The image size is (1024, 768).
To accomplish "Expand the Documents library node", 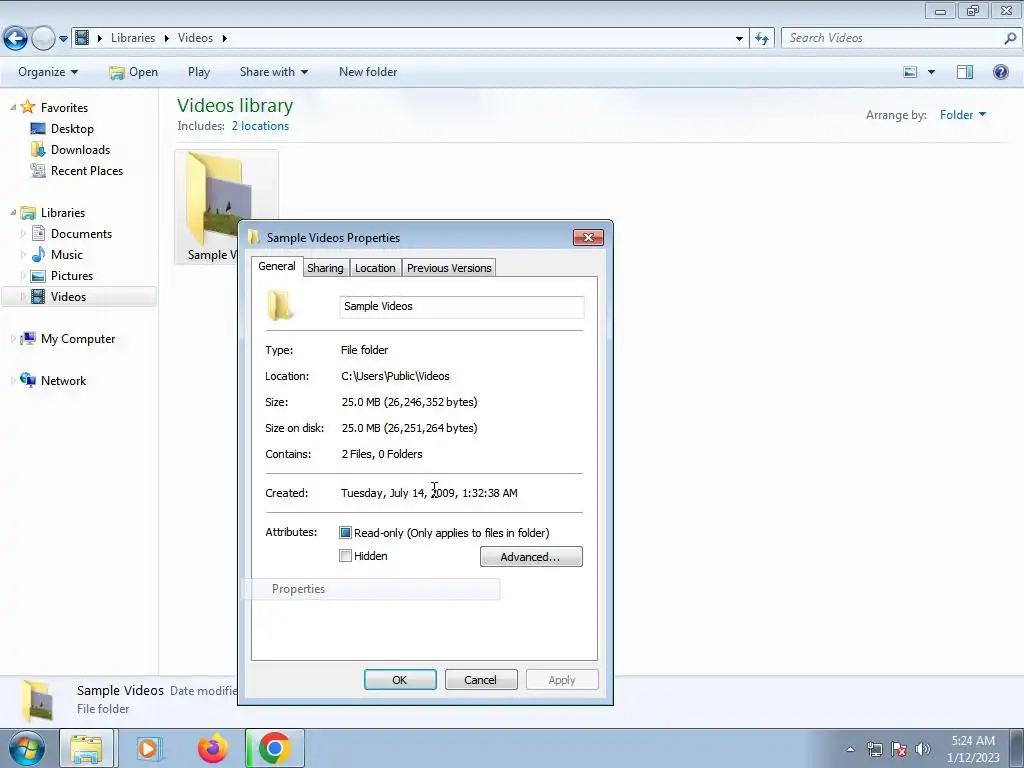I will (x=24, y=234).
